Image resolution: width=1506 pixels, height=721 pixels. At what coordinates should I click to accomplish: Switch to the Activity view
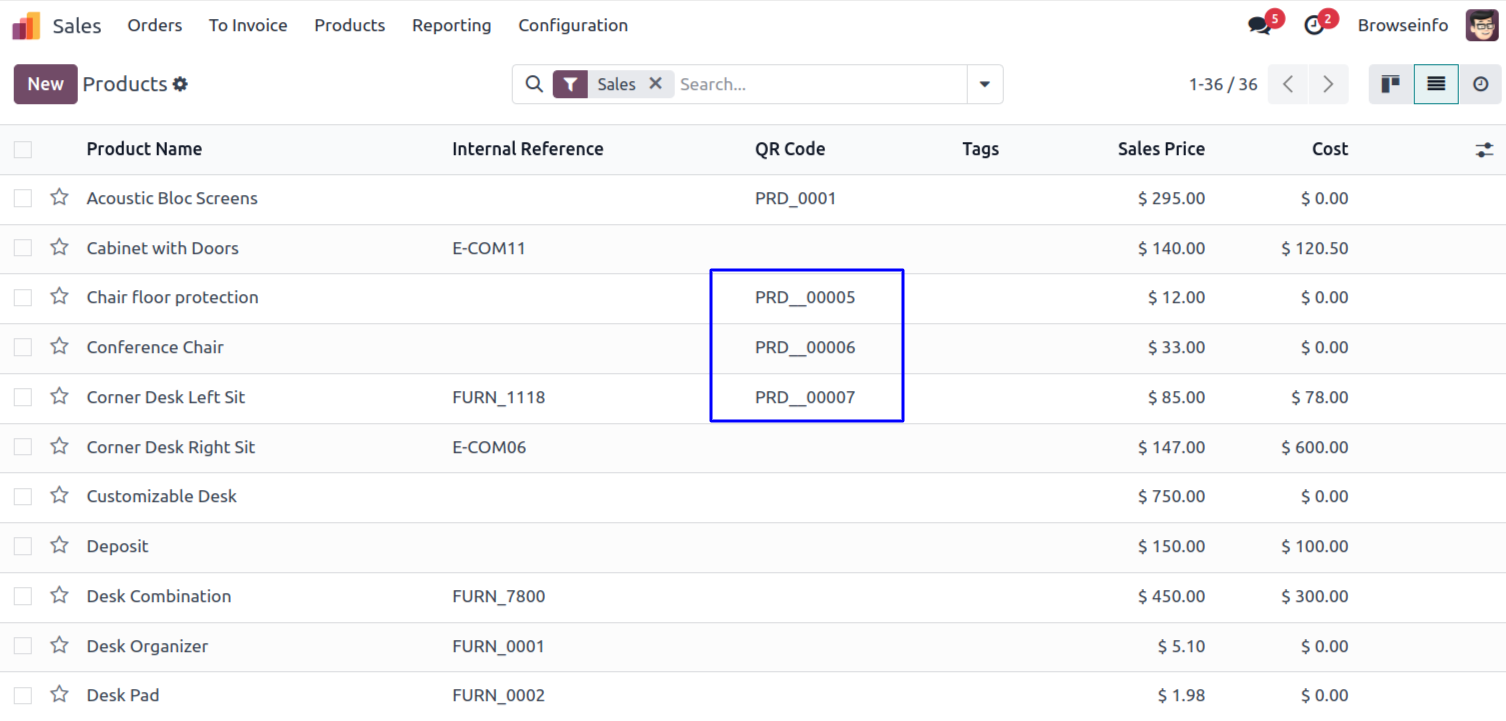click(x=1480, y=85)
